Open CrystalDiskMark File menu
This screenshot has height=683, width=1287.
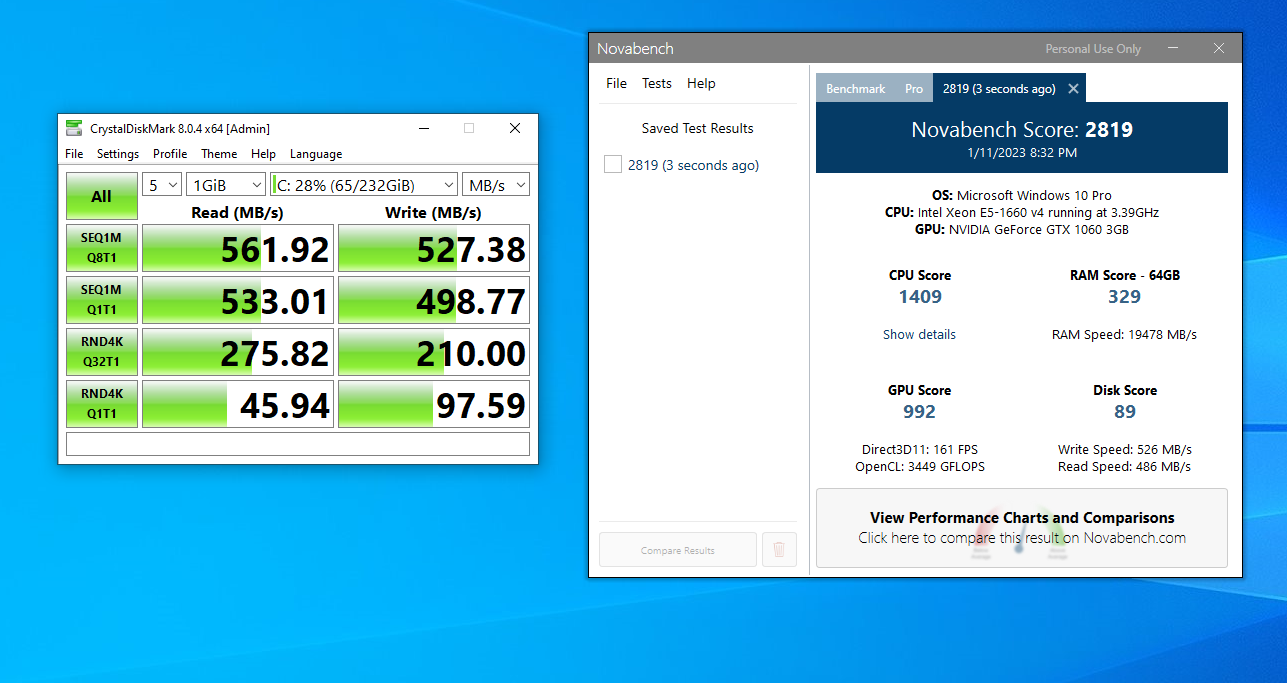74,154
